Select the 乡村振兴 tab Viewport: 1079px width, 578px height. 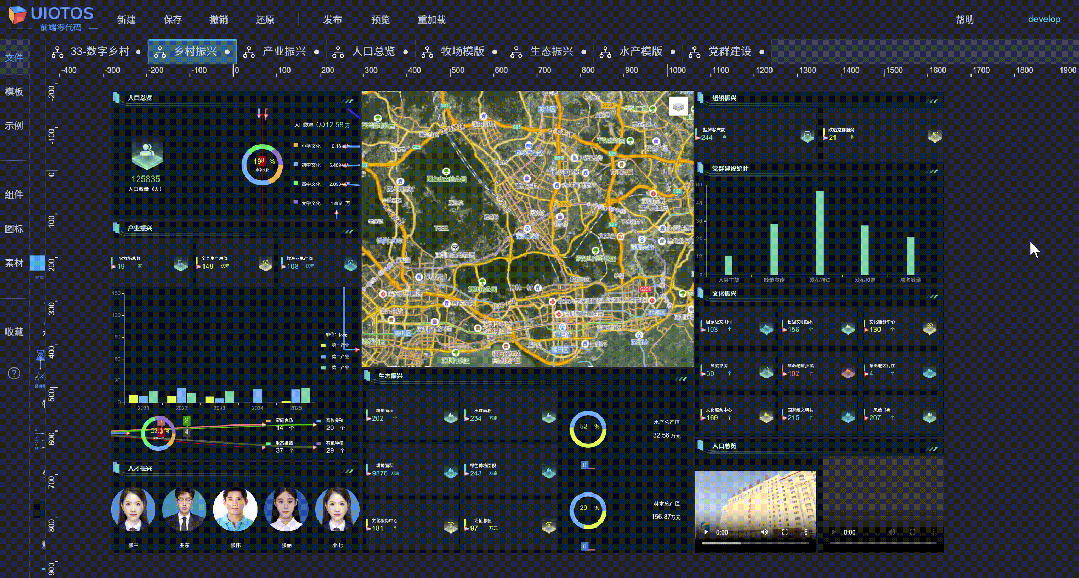193,52
